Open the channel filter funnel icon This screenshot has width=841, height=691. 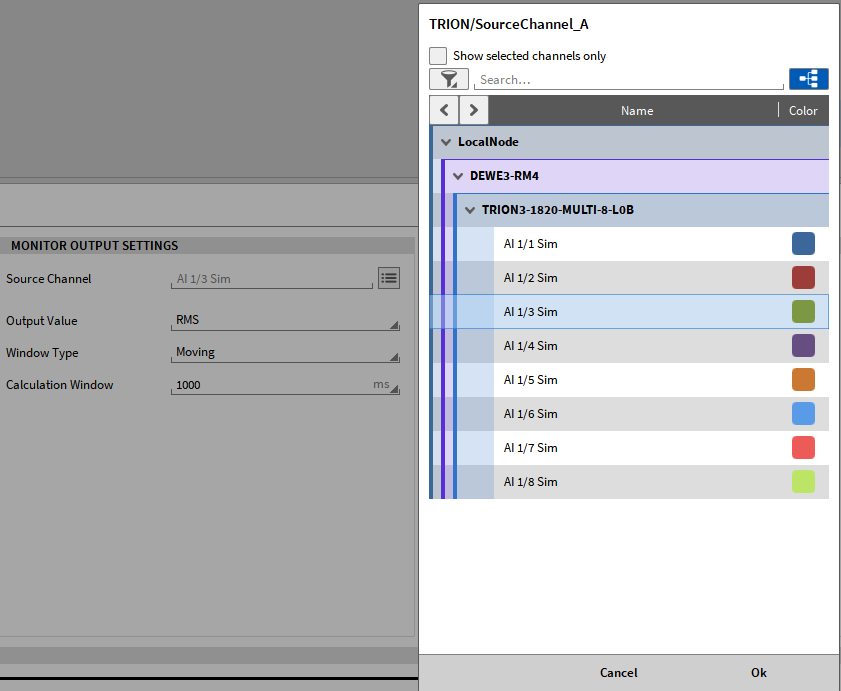click(448, 80)
